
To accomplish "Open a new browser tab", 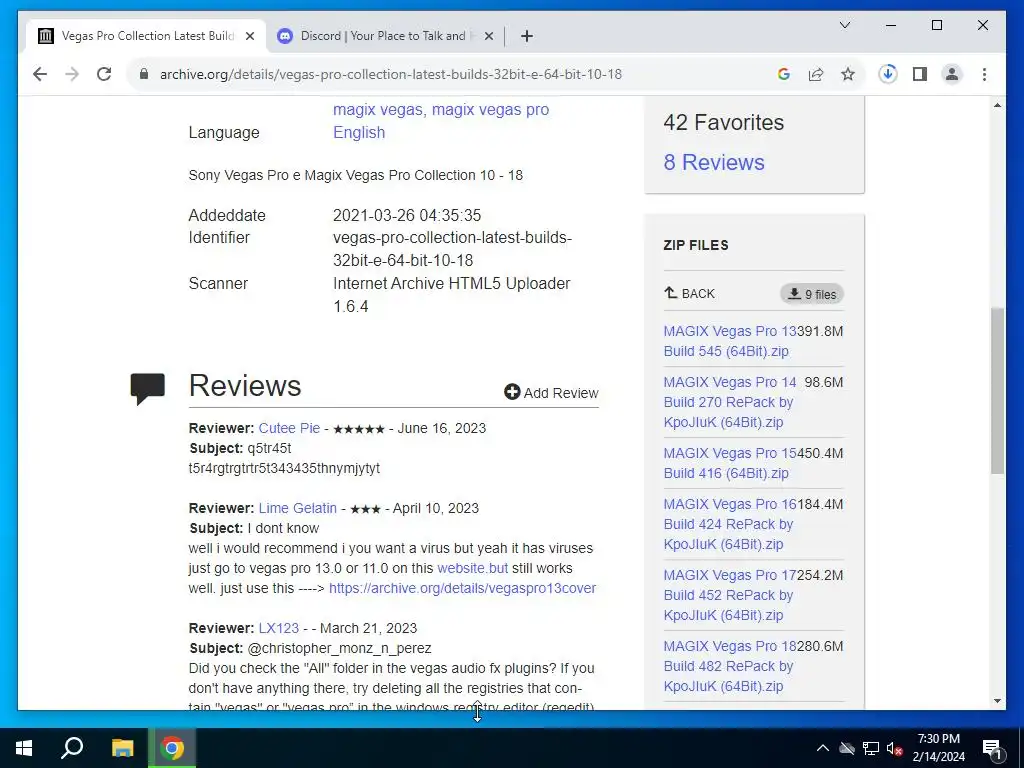I will click(527, 36).
